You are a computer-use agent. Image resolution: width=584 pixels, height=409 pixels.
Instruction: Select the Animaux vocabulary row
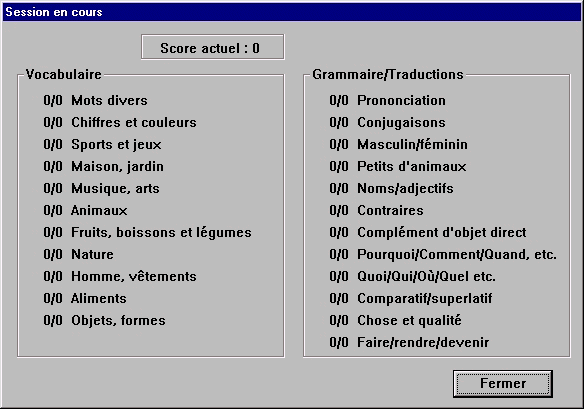click(85, 210)
